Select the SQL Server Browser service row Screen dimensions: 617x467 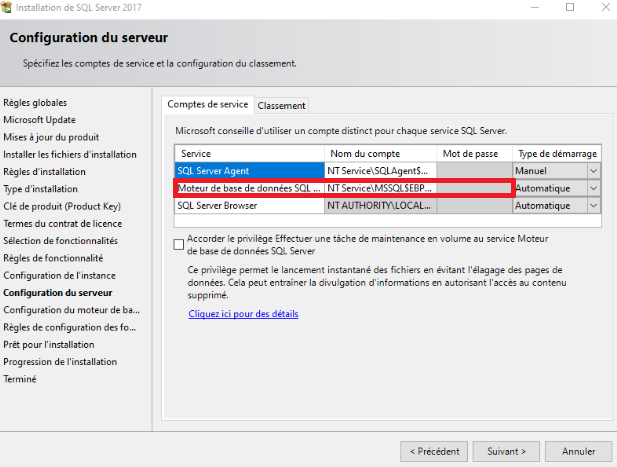249,205
